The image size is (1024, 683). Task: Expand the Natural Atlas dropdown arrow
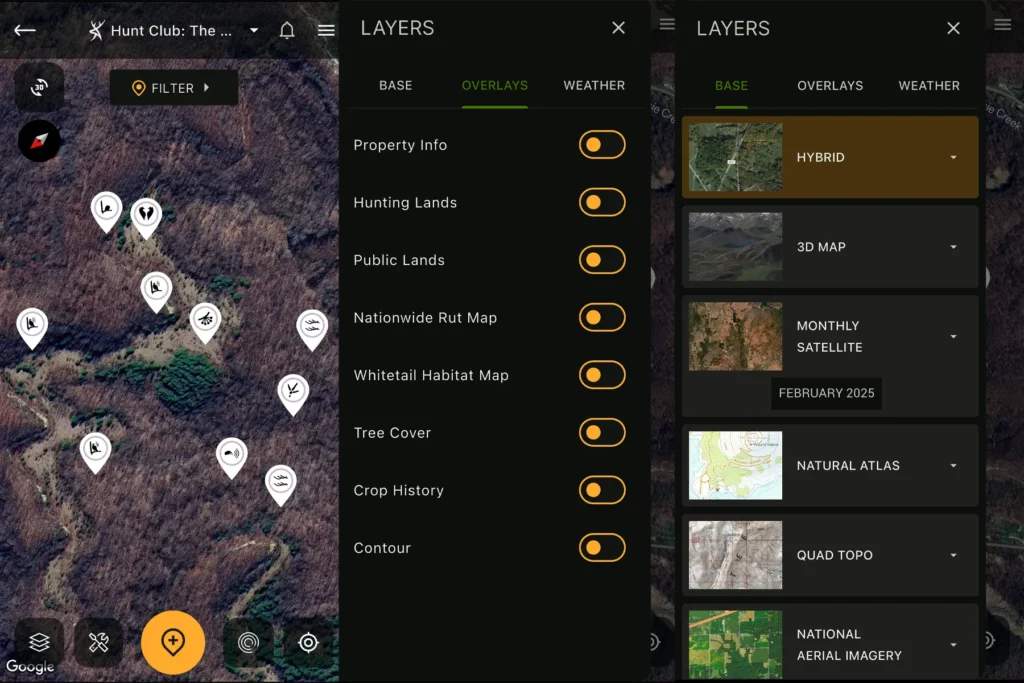(953, 466)
